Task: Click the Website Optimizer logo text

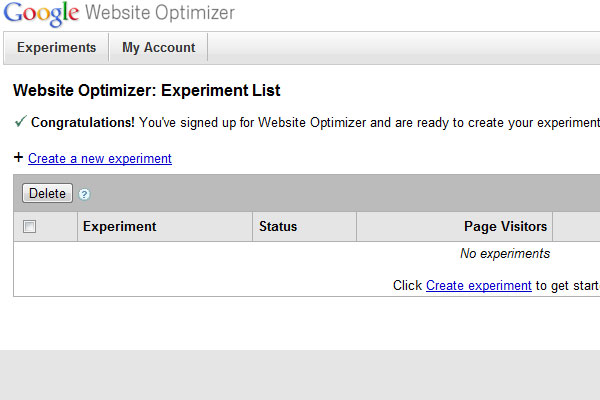Action: click(x=160, y=14)
